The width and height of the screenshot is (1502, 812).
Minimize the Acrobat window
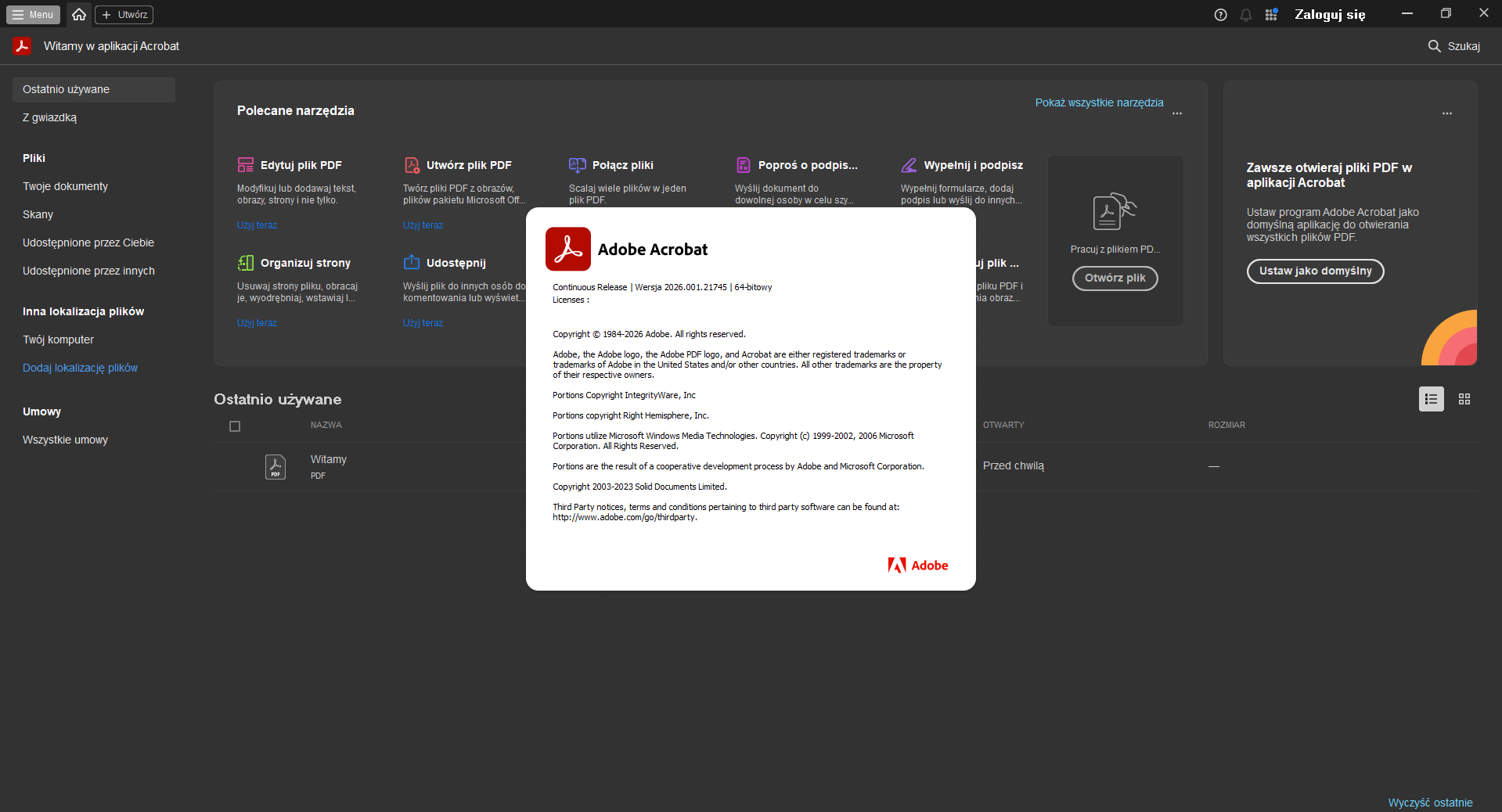pyautogui.click(x=1407, y=13)
